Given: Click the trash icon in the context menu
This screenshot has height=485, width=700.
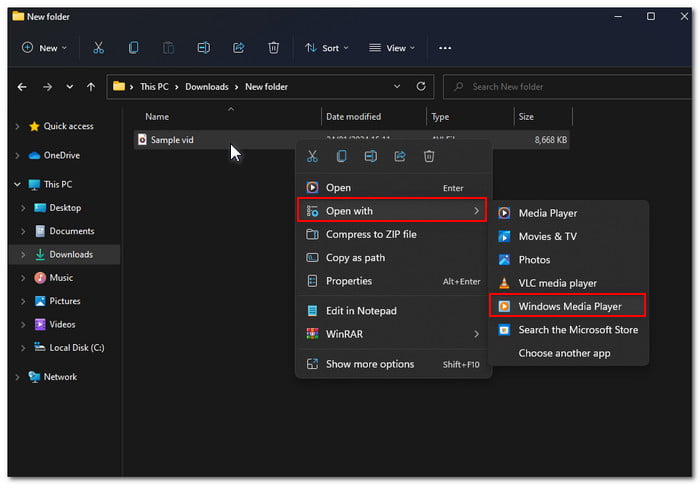Looking at the screenshot, I should click(x=429, y=156).
